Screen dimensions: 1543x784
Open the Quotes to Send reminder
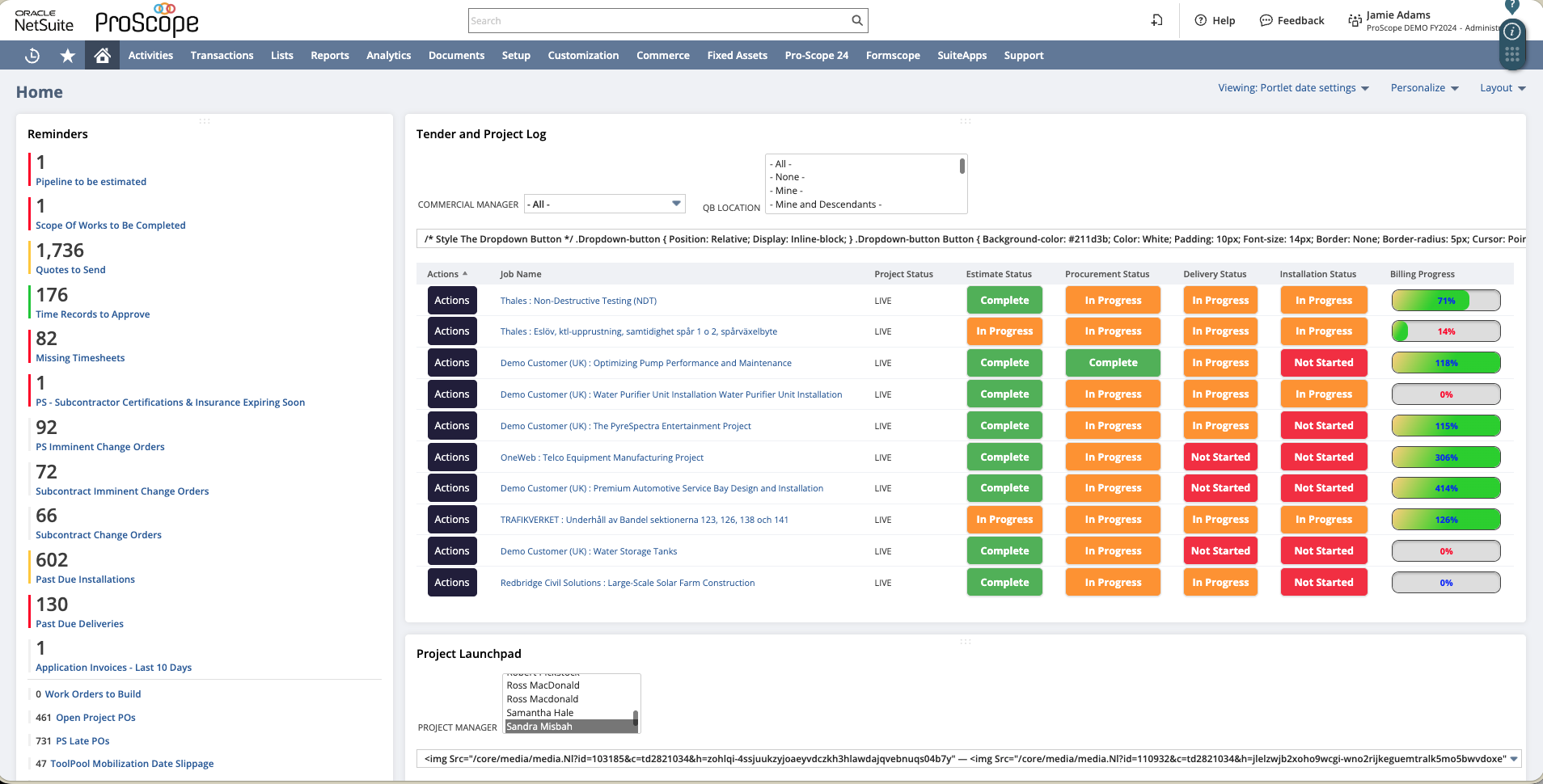[x=70, y=270]
